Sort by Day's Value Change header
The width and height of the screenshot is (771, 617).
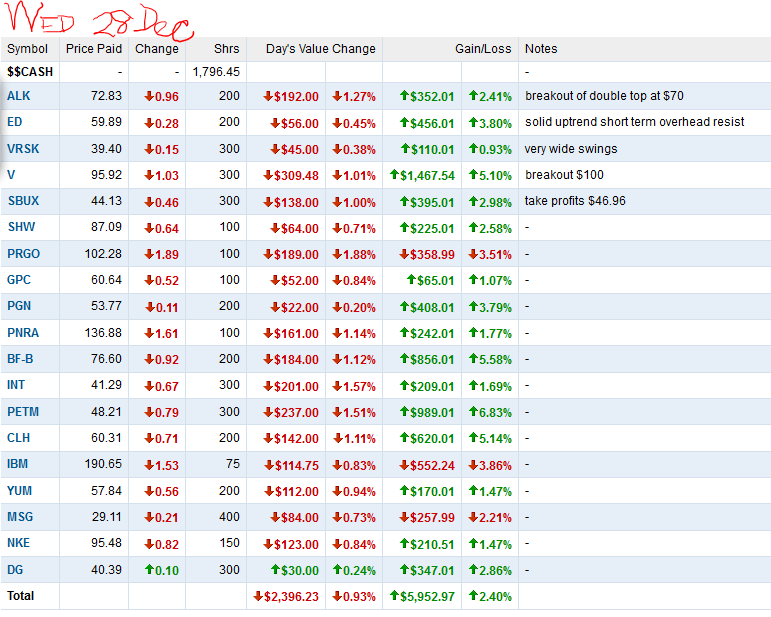[321, 49]
